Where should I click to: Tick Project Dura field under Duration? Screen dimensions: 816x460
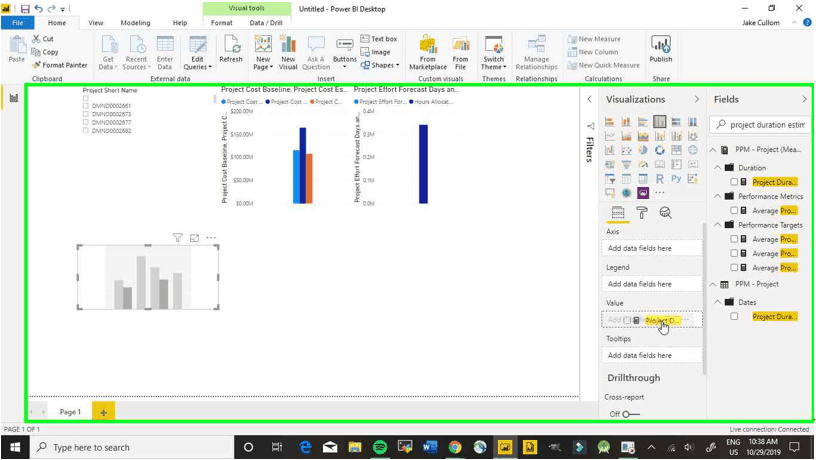coord(734,182)
